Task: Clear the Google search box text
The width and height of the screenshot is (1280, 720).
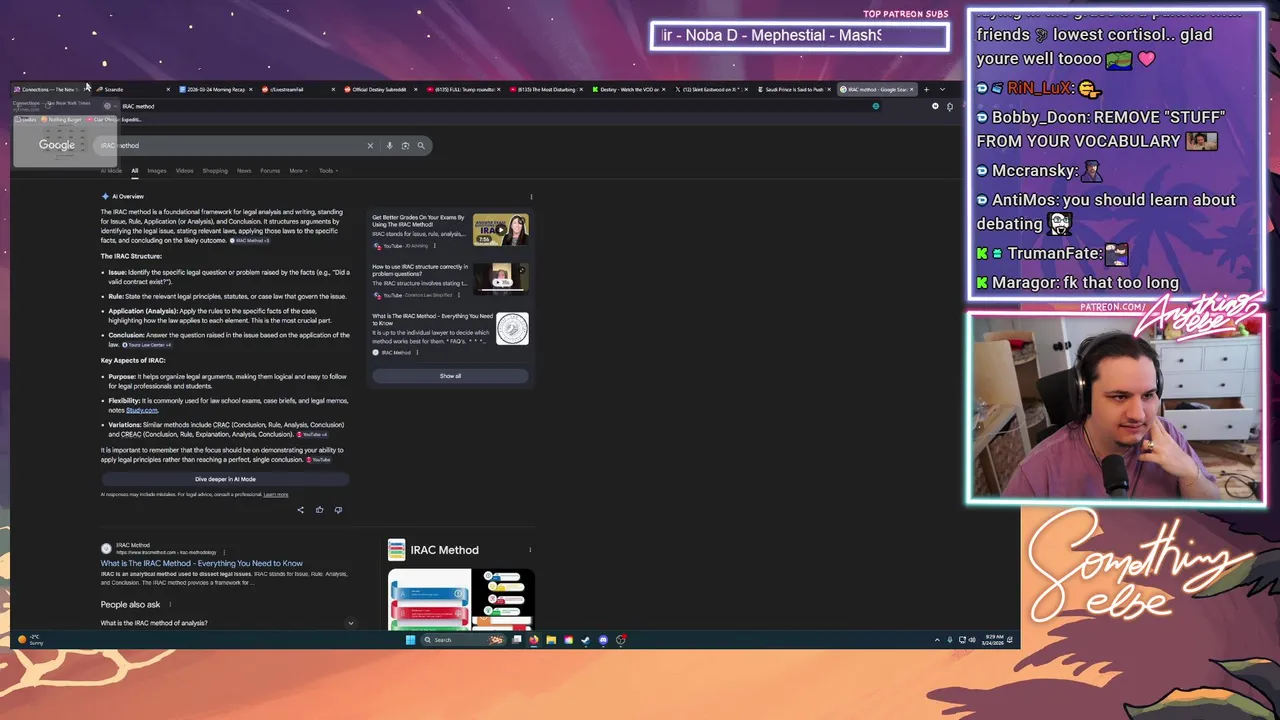Action: click(370, 146)
